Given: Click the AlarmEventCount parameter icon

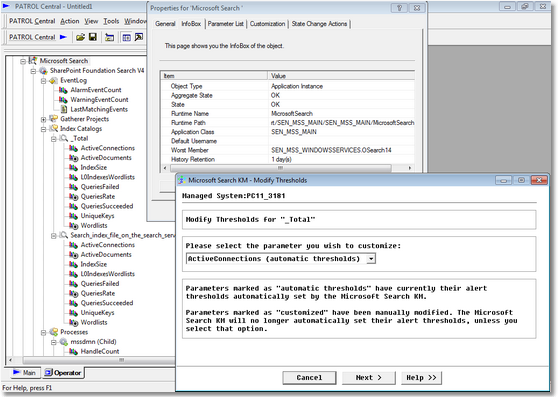Looking at the screenshot, I should click(x=63, y=90).
